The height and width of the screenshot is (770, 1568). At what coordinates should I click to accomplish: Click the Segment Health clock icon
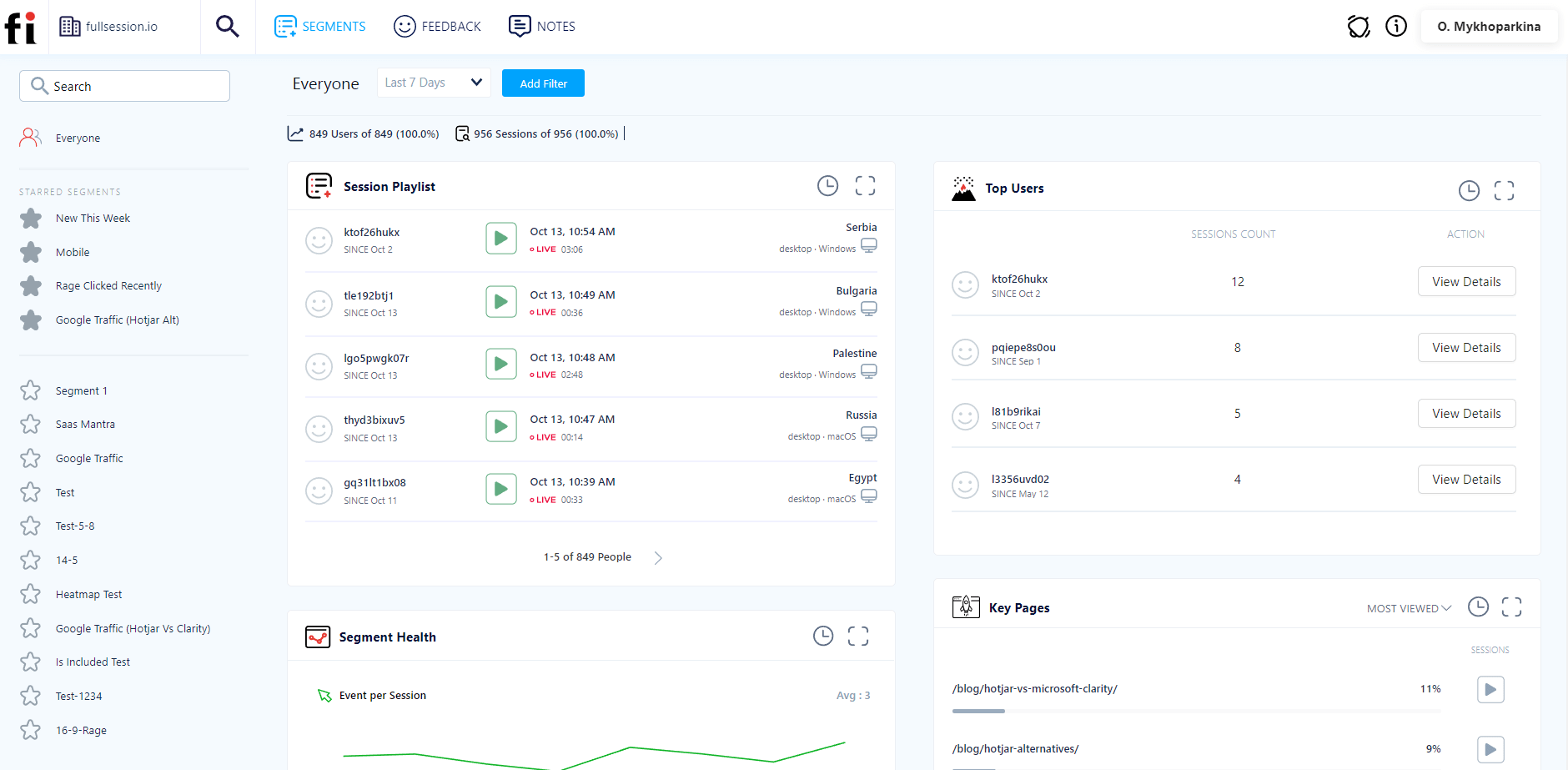823,636
